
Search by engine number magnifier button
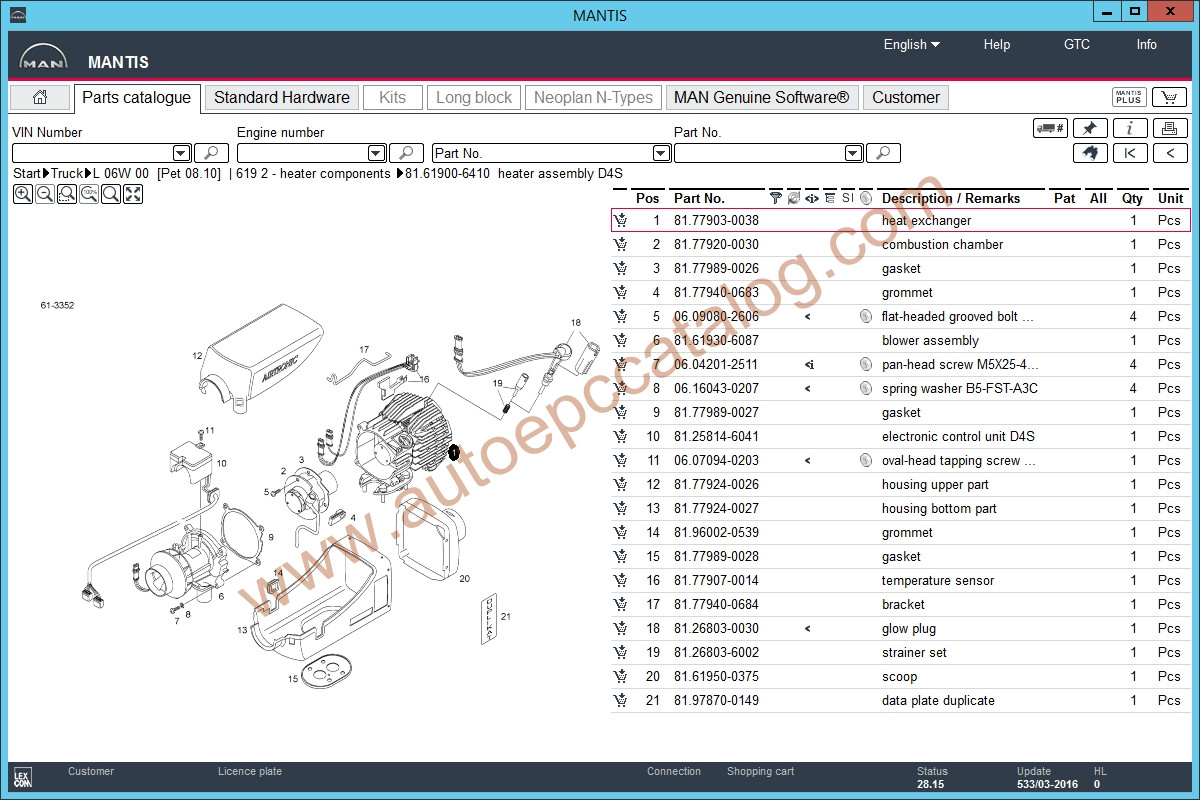pos(406,153)
